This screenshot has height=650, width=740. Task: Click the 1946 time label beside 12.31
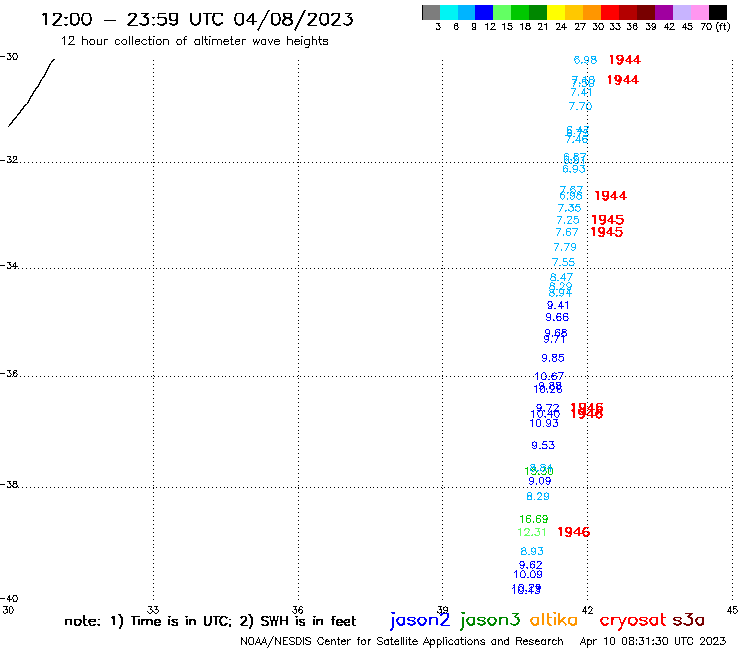coord(574,532)
